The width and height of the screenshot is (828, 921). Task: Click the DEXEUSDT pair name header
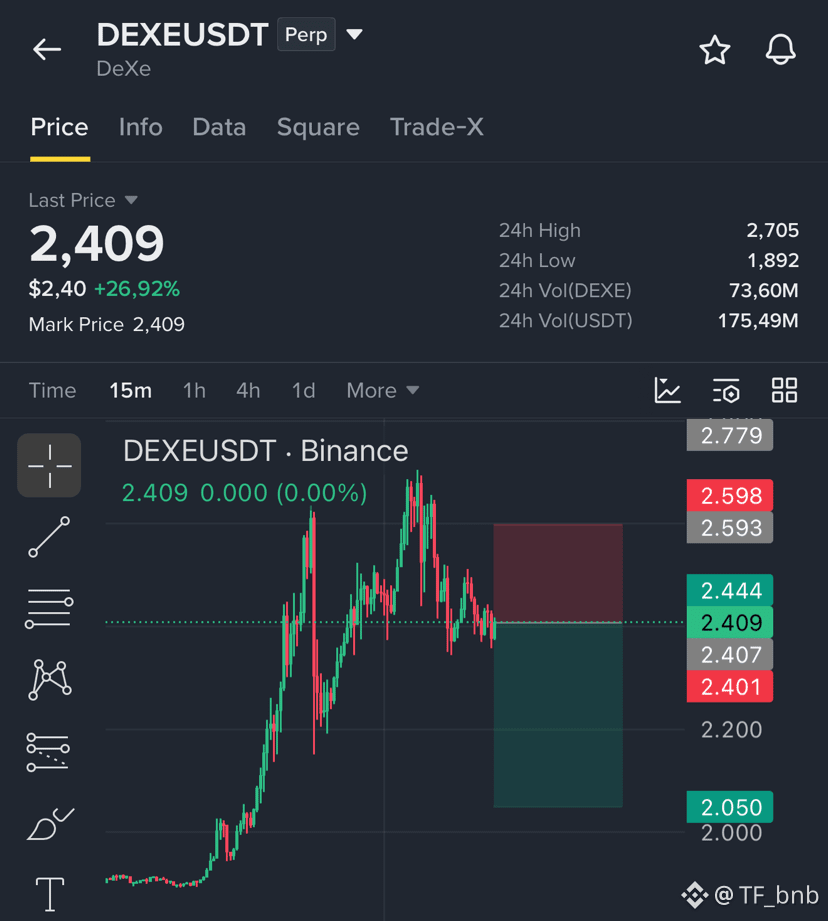(182, 35)
